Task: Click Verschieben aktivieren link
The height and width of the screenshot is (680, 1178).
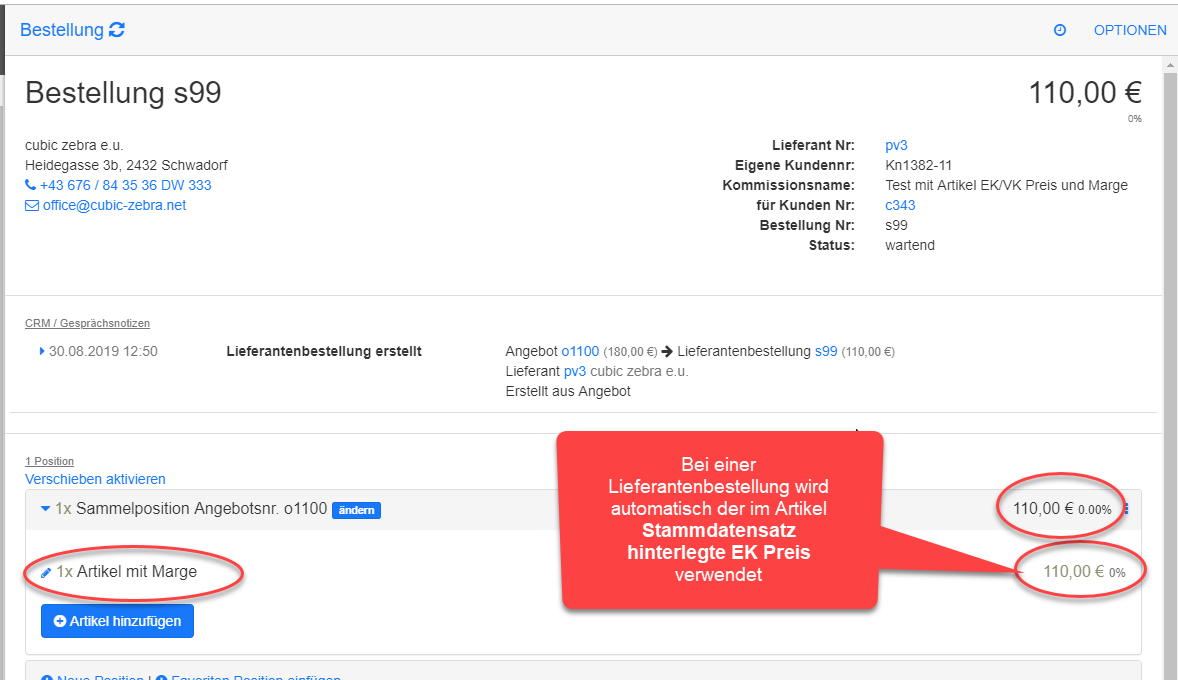Action: [x=95, y=479]
